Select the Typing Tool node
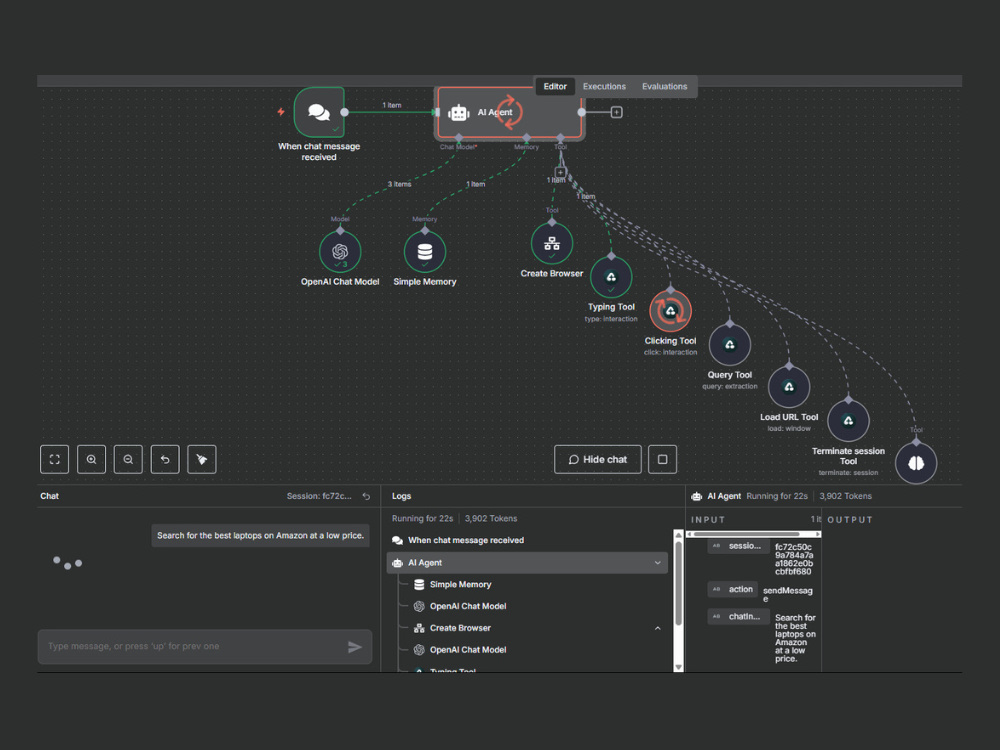Screen dimensions: 1000x750 point(611,277)
